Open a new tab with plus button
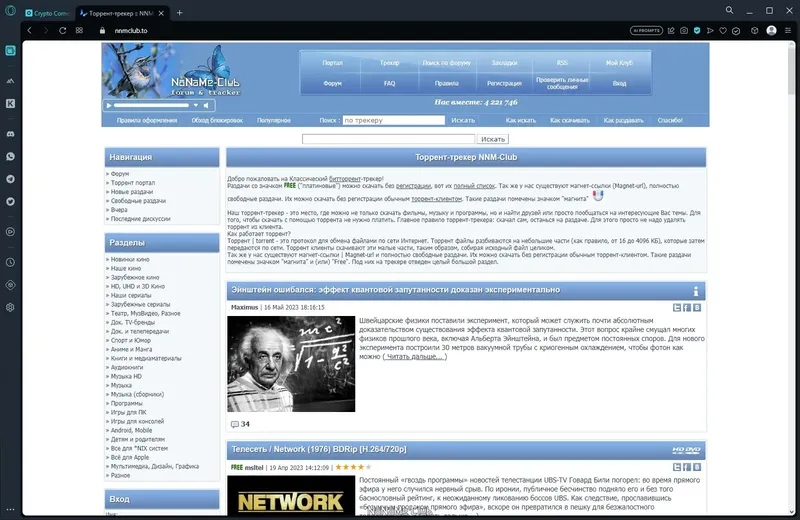This screenshot has width=800, height=520. tap(179, 13)
